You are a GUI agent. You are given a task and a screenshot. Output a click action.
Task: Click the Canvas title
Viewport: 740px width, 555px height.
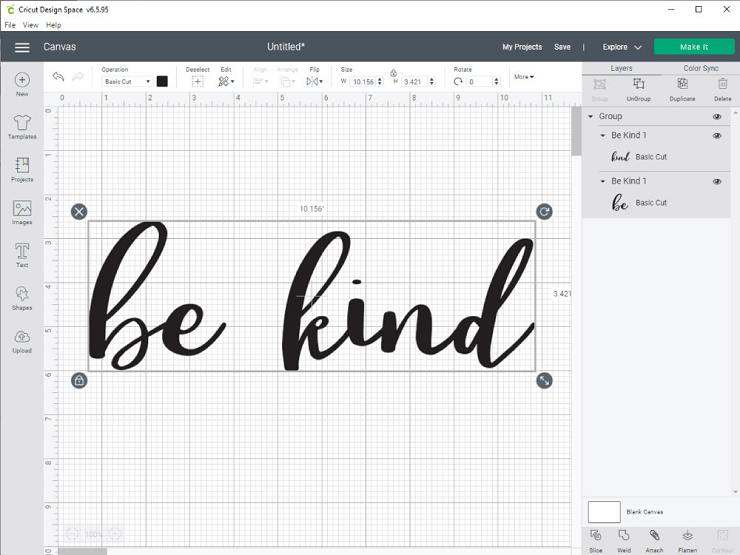[59, 47]
